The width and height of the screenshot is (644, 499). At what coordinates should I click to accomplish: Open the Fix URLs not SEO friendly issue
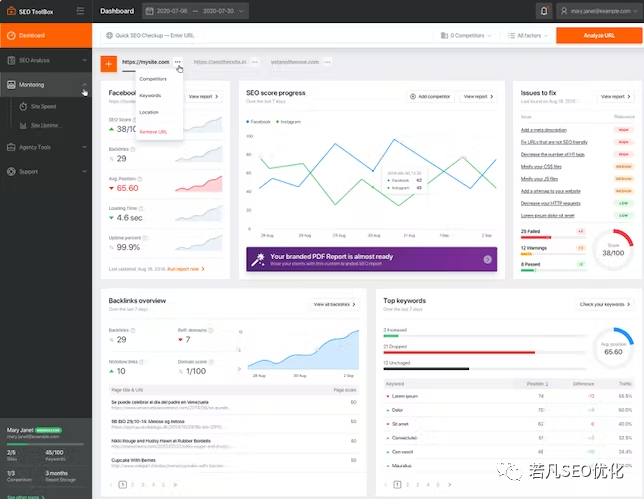(554, 142)
